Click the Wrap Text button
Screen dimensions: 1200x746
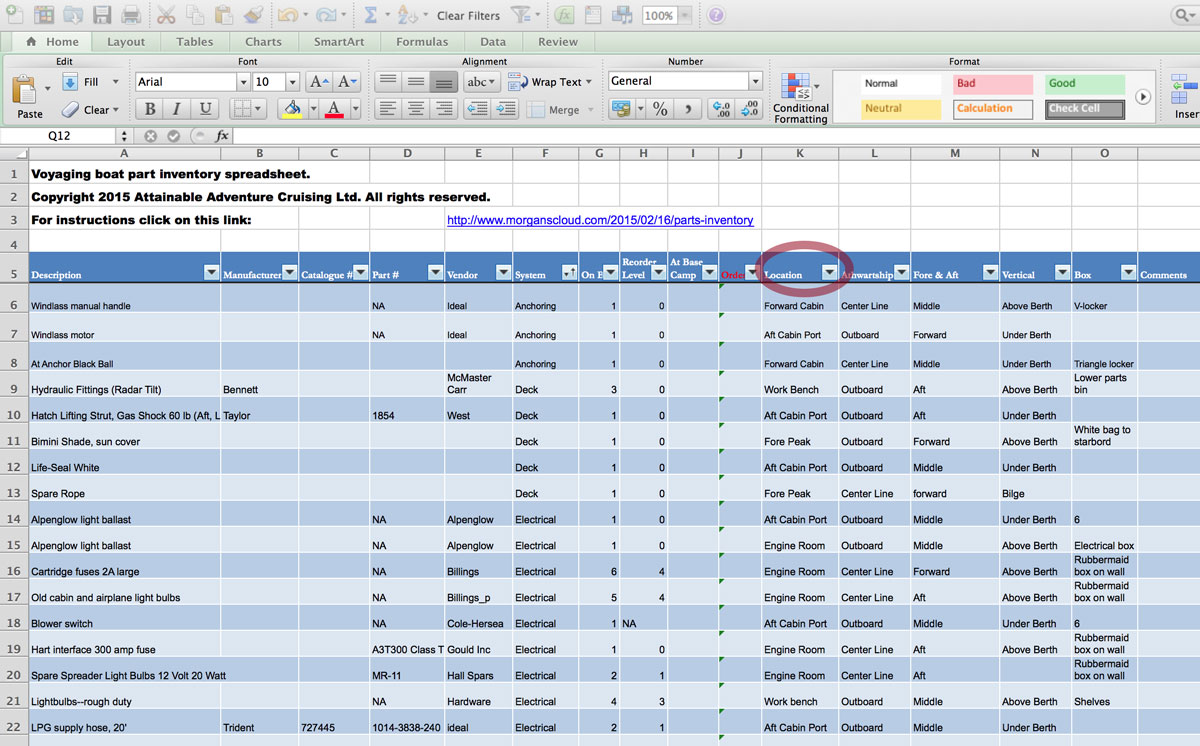[549, 82]
